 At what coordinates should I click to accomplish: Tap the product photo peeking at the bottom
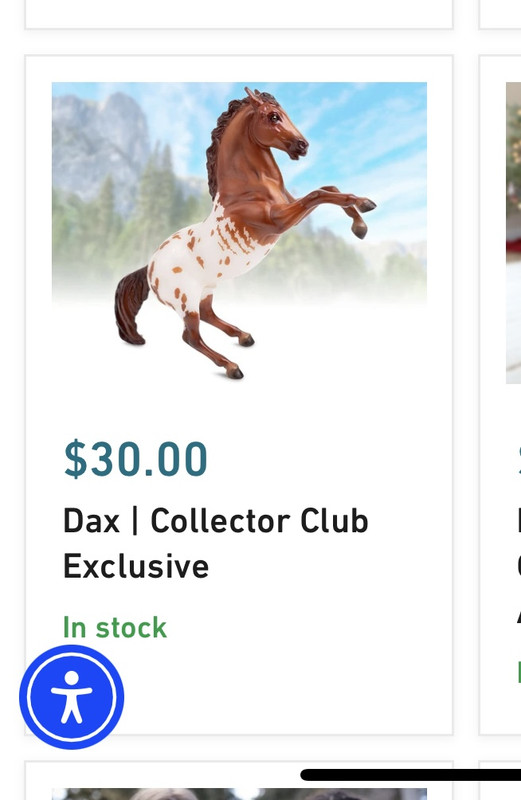(x=239, y=794)
